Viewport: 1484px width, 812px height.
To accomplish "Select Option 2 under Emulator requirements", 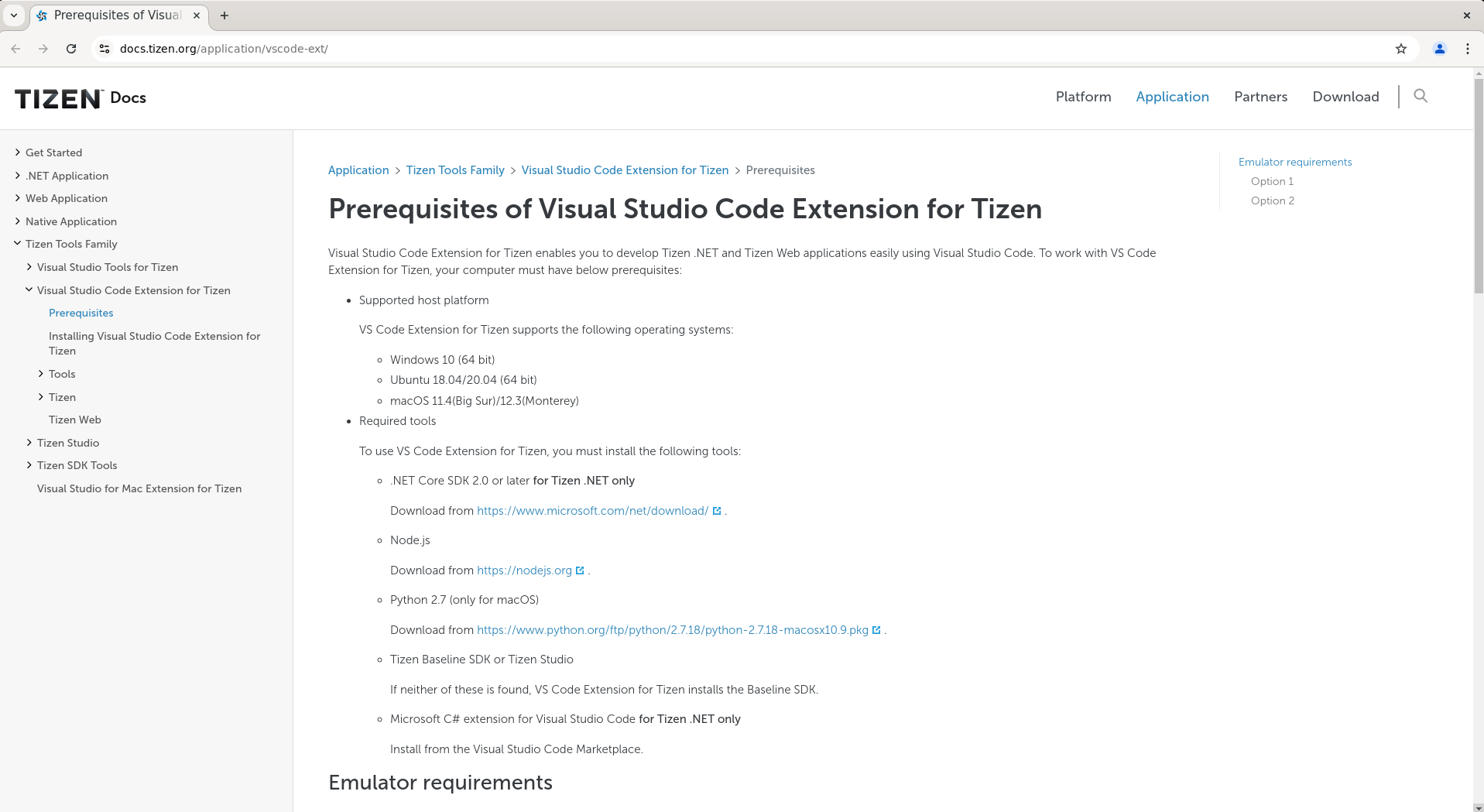I will coord(1272,200).
